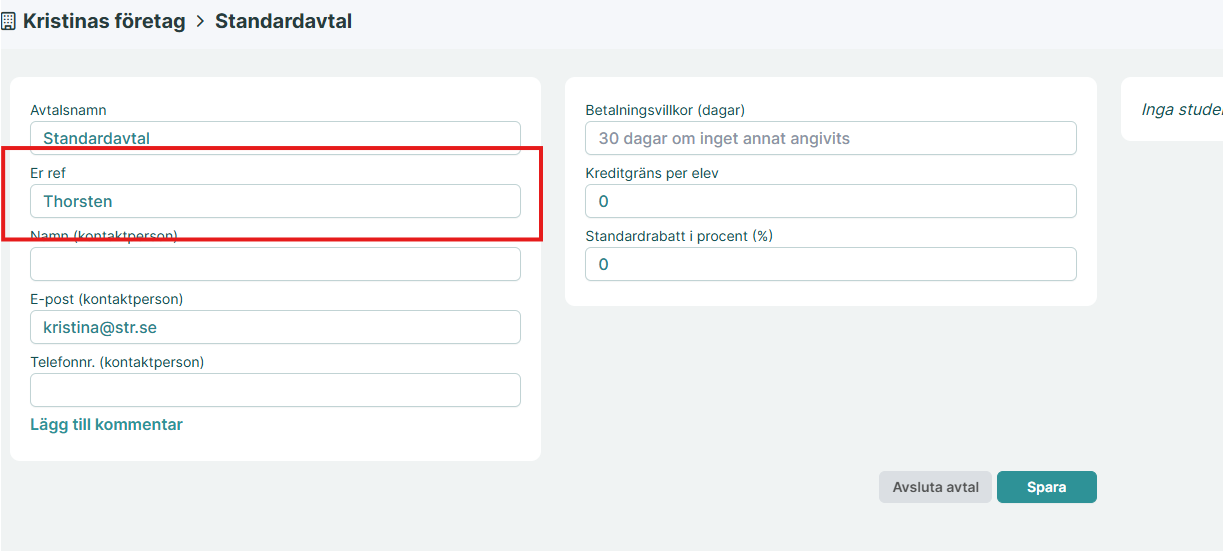Click the E-post (kontaktperson) label text
This screenshot has height=551, width=1223.
click(x=106, y=299)
